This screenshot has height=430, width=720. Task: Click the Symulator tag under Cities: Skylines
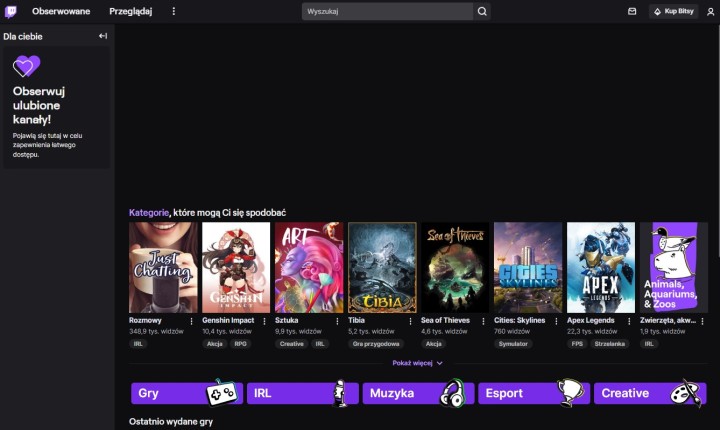point(511,343)
